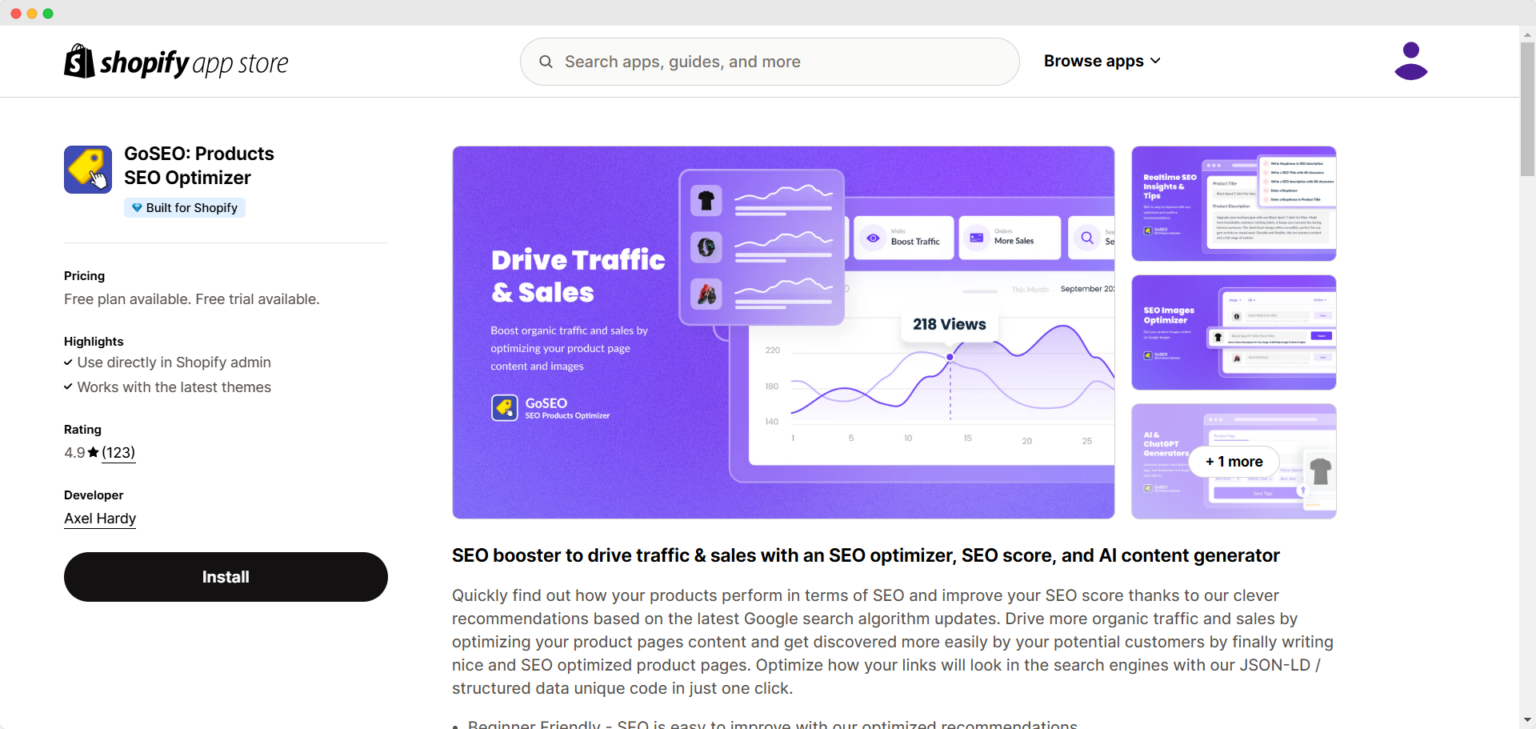
Task: Click the + 1 more media button
Action: coord(1233,461)
